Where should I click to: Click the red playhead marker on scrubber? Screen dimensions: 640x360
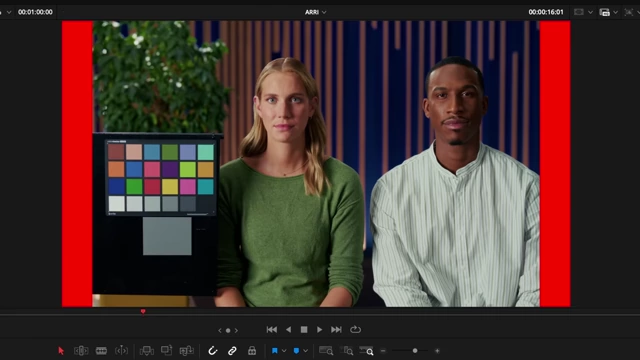click(x=143, y=311)
